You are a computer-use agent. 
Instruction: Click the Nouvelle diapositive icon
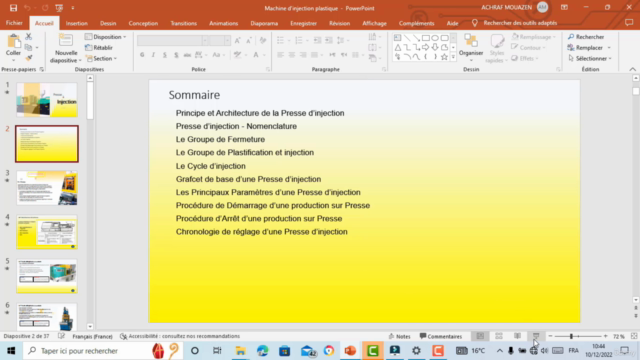tap(65, 41)
